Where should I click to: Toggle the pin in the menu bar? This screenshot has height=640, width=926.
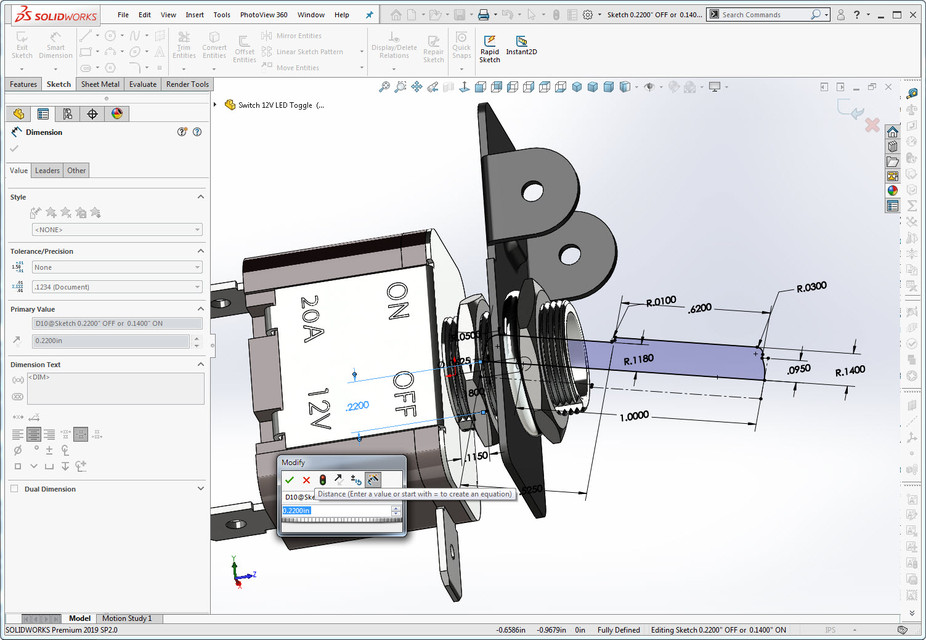tap(371, 14)
